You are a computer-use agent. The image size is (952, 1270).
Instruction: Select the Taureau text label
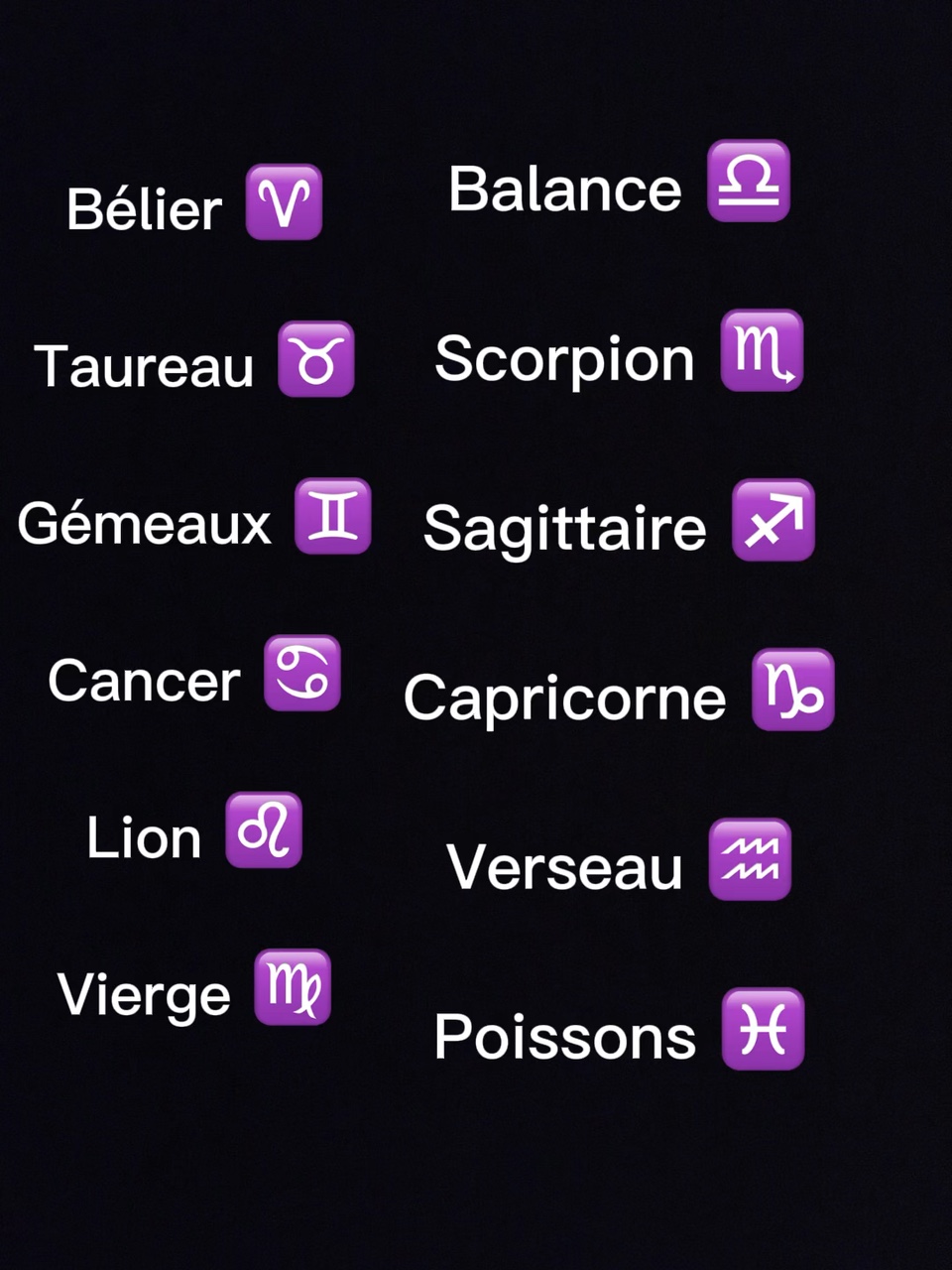(x=145, y=366)
